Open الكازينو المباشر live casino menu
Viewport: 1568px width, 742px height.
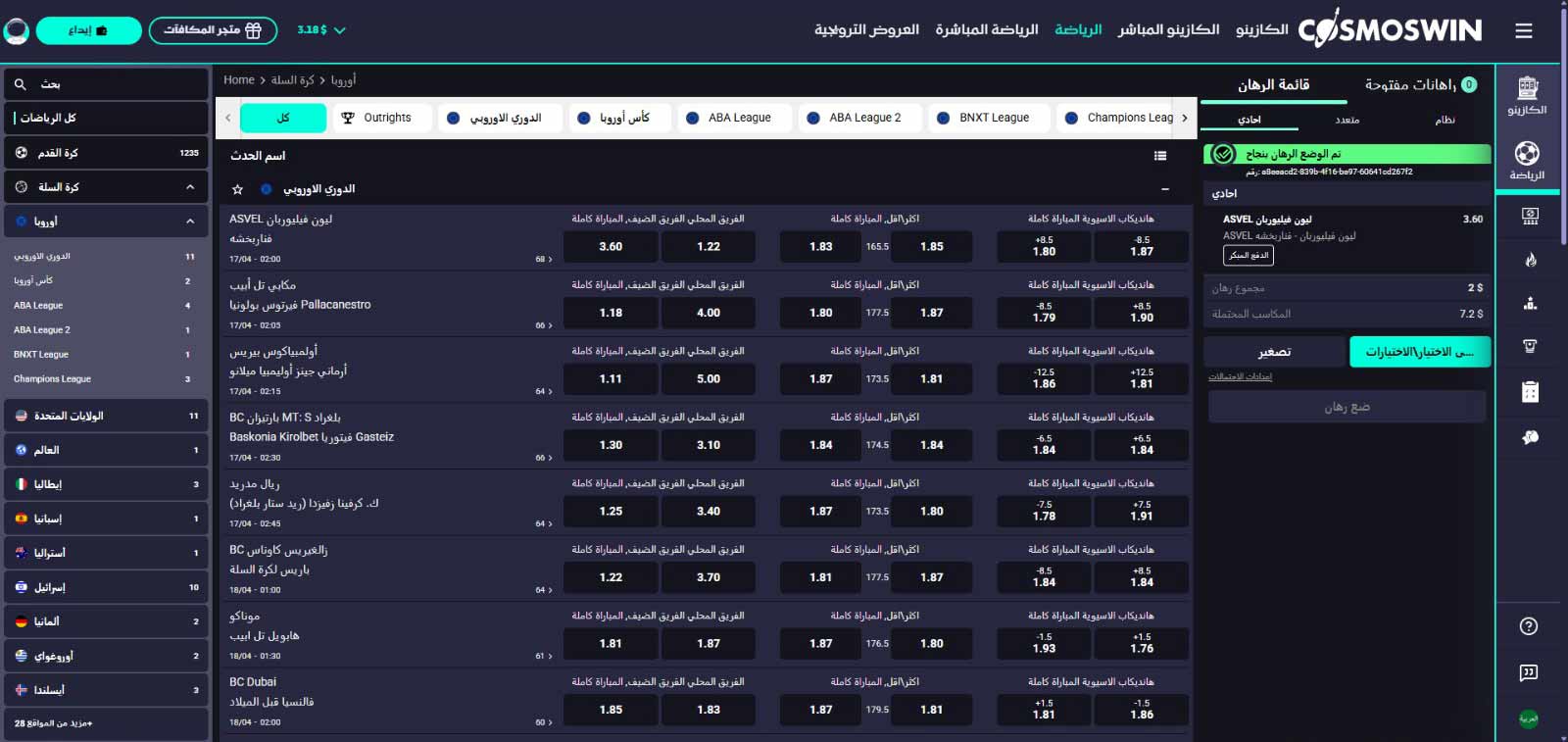tap(1168, 30)
